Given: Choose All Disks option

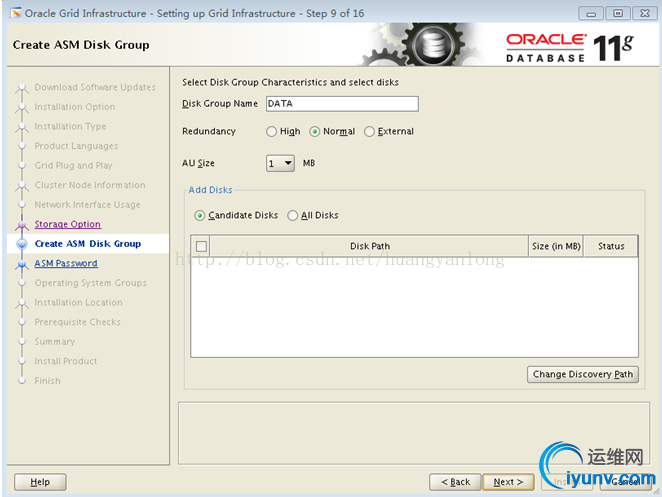Looking at the screenshot, I should (293, 216).
